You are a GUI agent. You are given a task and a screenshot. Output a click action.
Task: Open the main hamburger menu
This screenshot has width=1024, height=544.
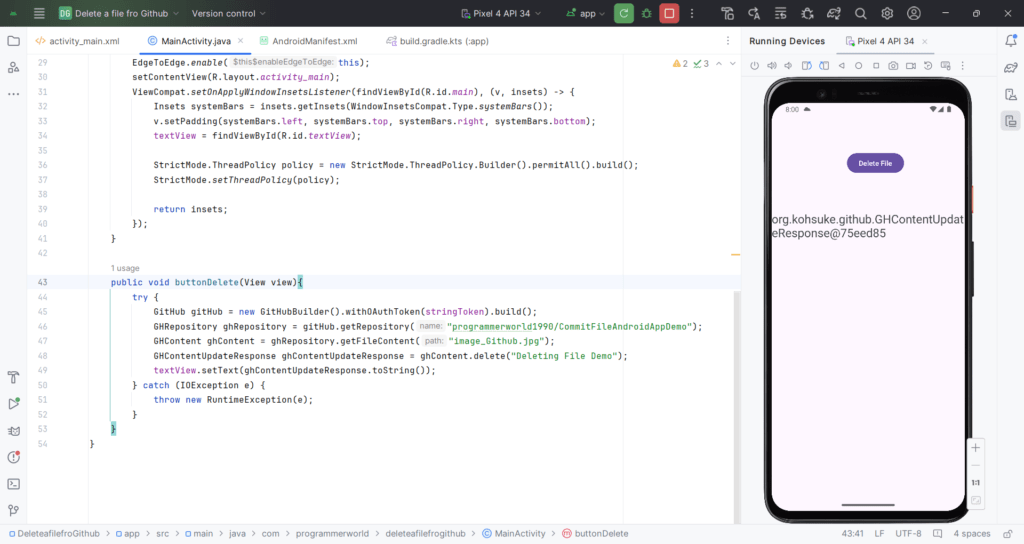(x=39, y=13)
